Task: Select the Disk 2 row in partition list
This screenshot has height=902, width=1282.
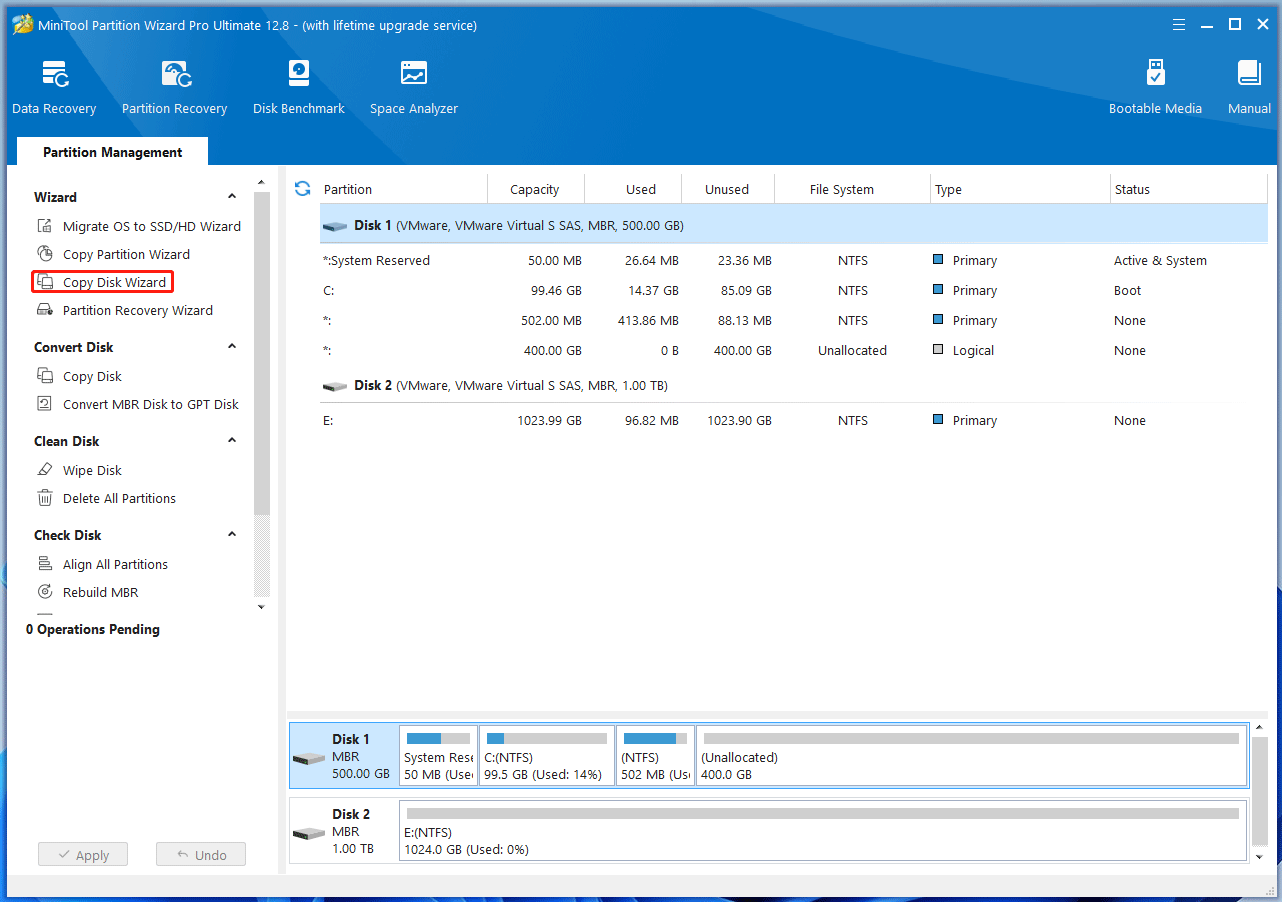Action: tap(794, 386)
